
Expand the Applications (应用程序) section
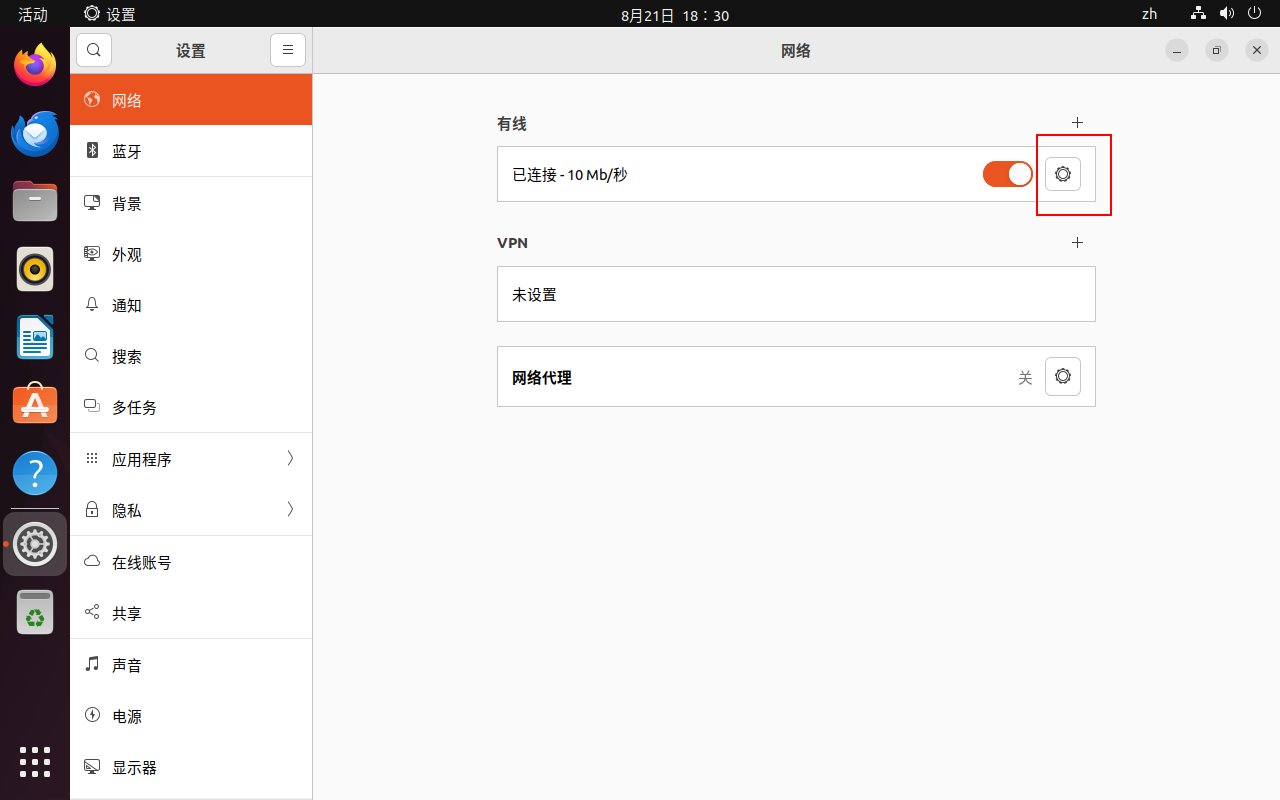point(190,459)
